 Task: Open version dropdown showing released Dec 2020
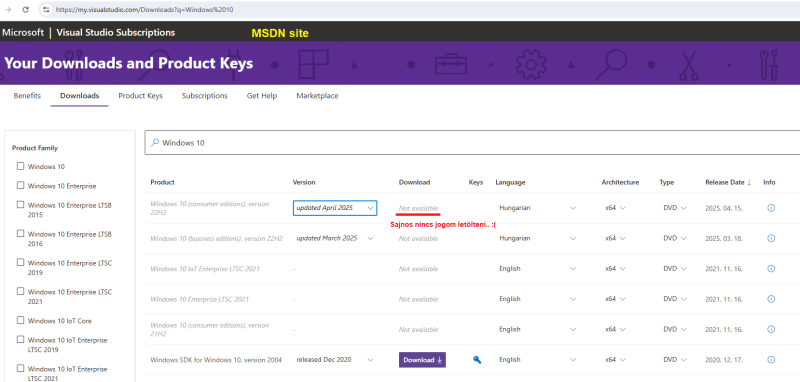[x=335, y=360]
